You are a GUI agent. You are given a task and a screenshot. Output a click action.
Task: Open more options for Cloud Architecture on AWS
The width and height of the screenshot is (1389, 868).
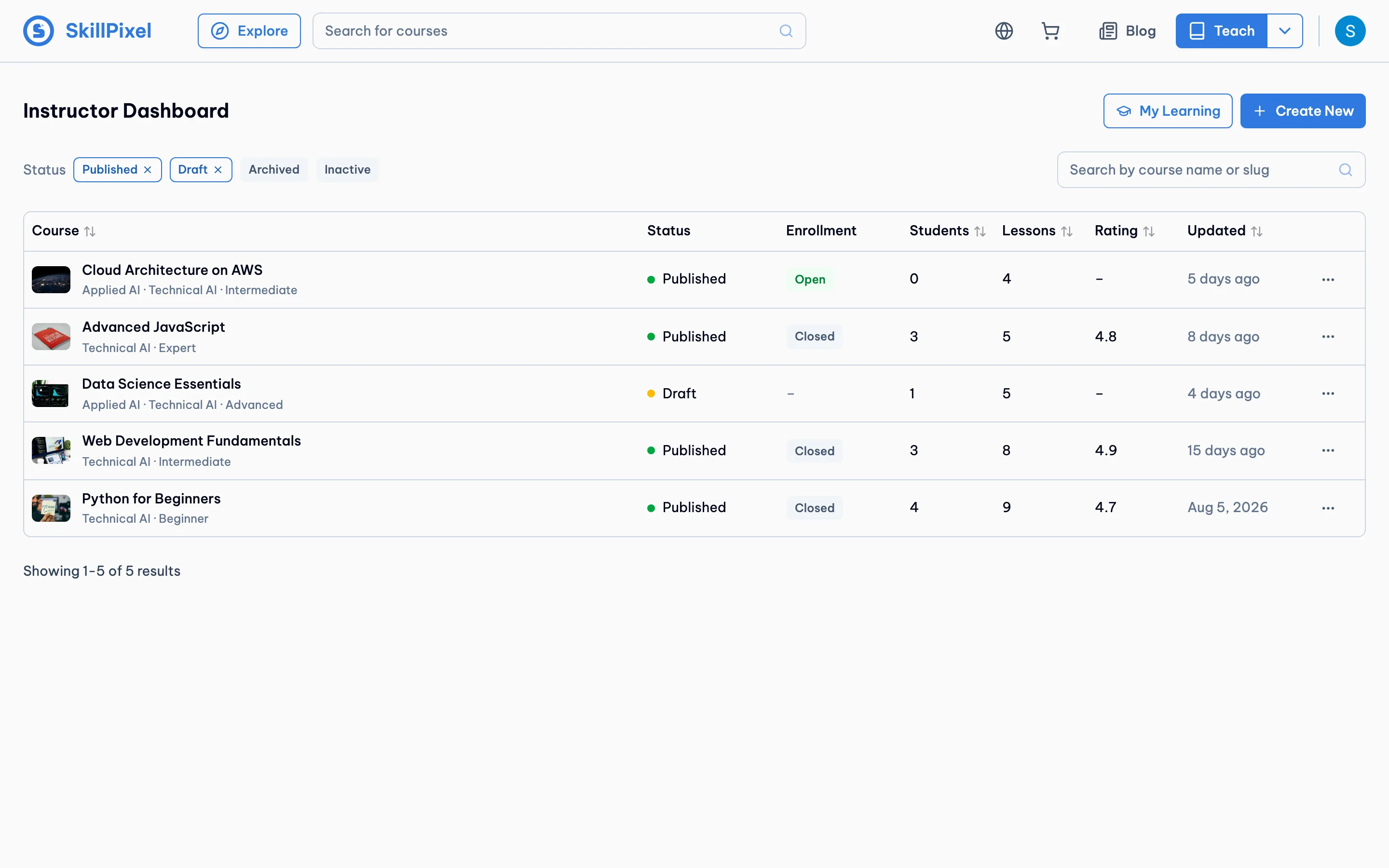tap(1328, 280)
